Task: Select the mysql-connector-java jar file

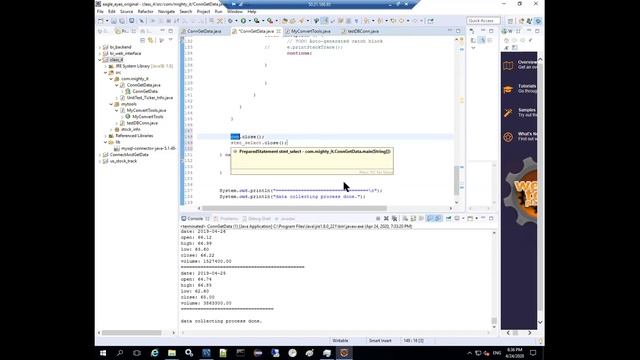Action: [148, 148]
